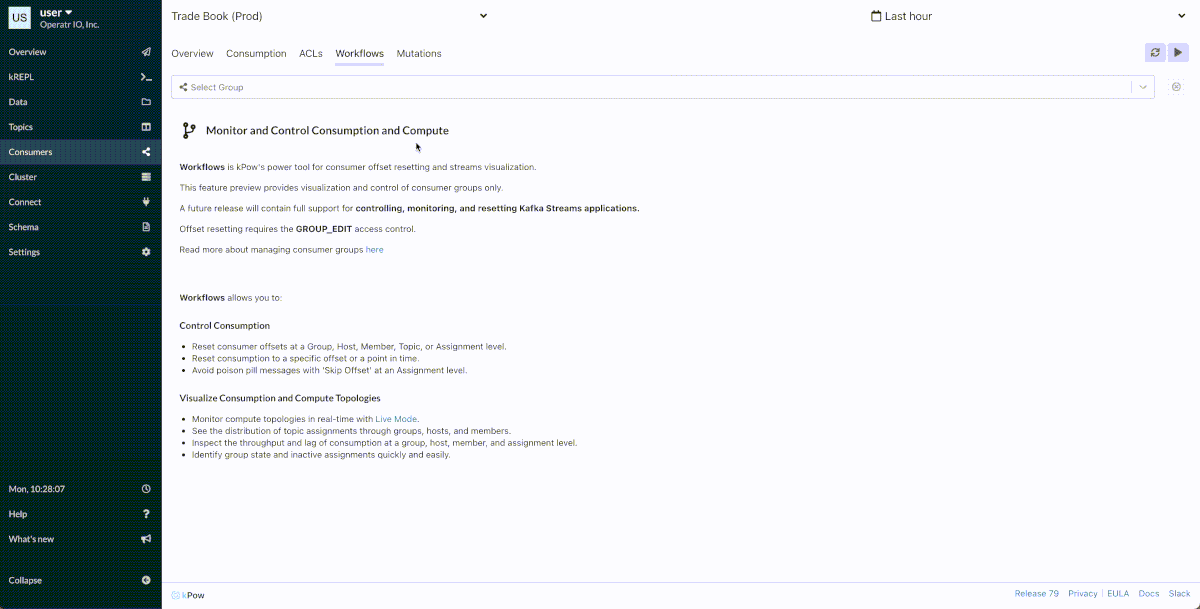This screenshot has width=1200, height=609.
Task: Open the user account dropdown
Action: (x=56, y=12)
